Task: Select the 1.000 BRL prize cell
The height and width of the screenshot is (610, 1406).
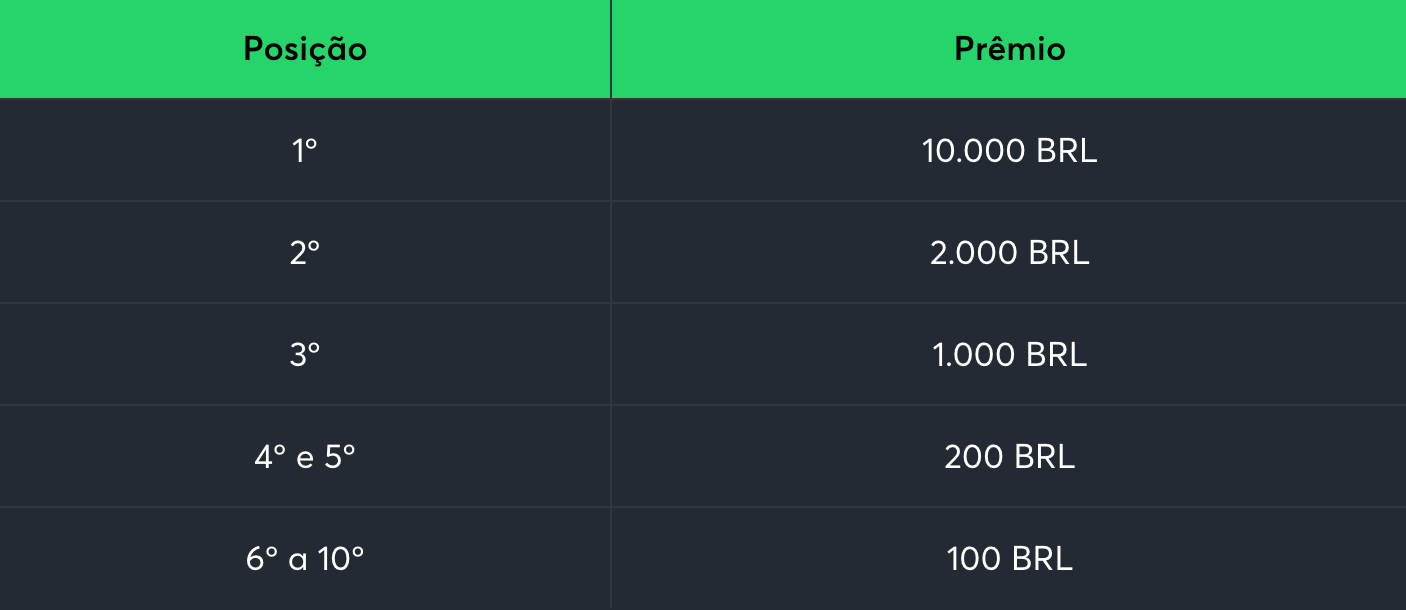Action: pos(1009,355)
